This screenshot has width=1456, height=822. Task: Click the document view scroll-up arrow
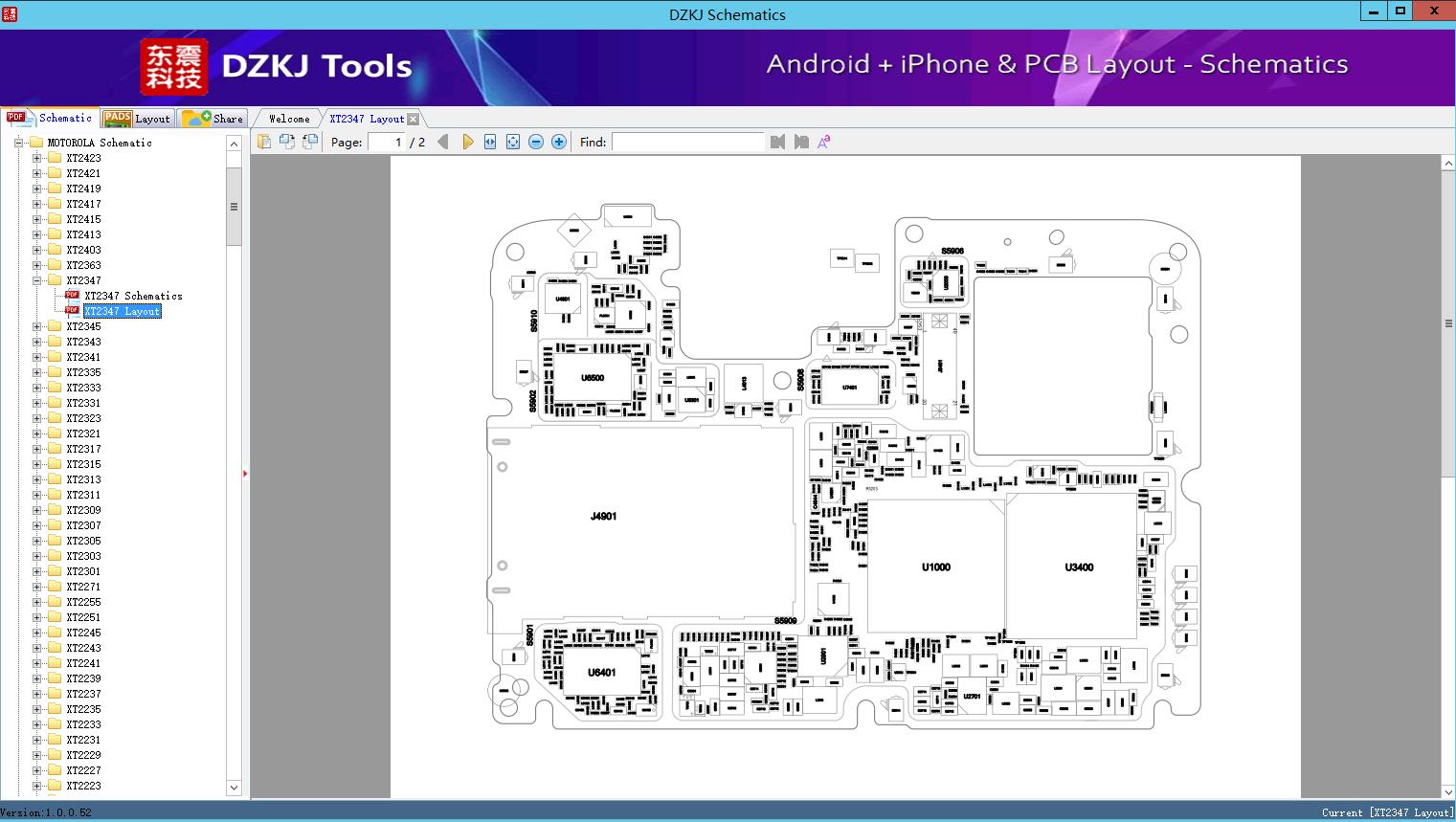tap(1448, 164)
